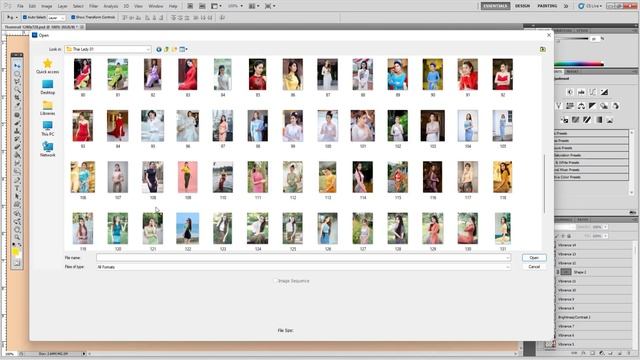
Task: Open Quick access in the places bar
Action: pos(47,66)
